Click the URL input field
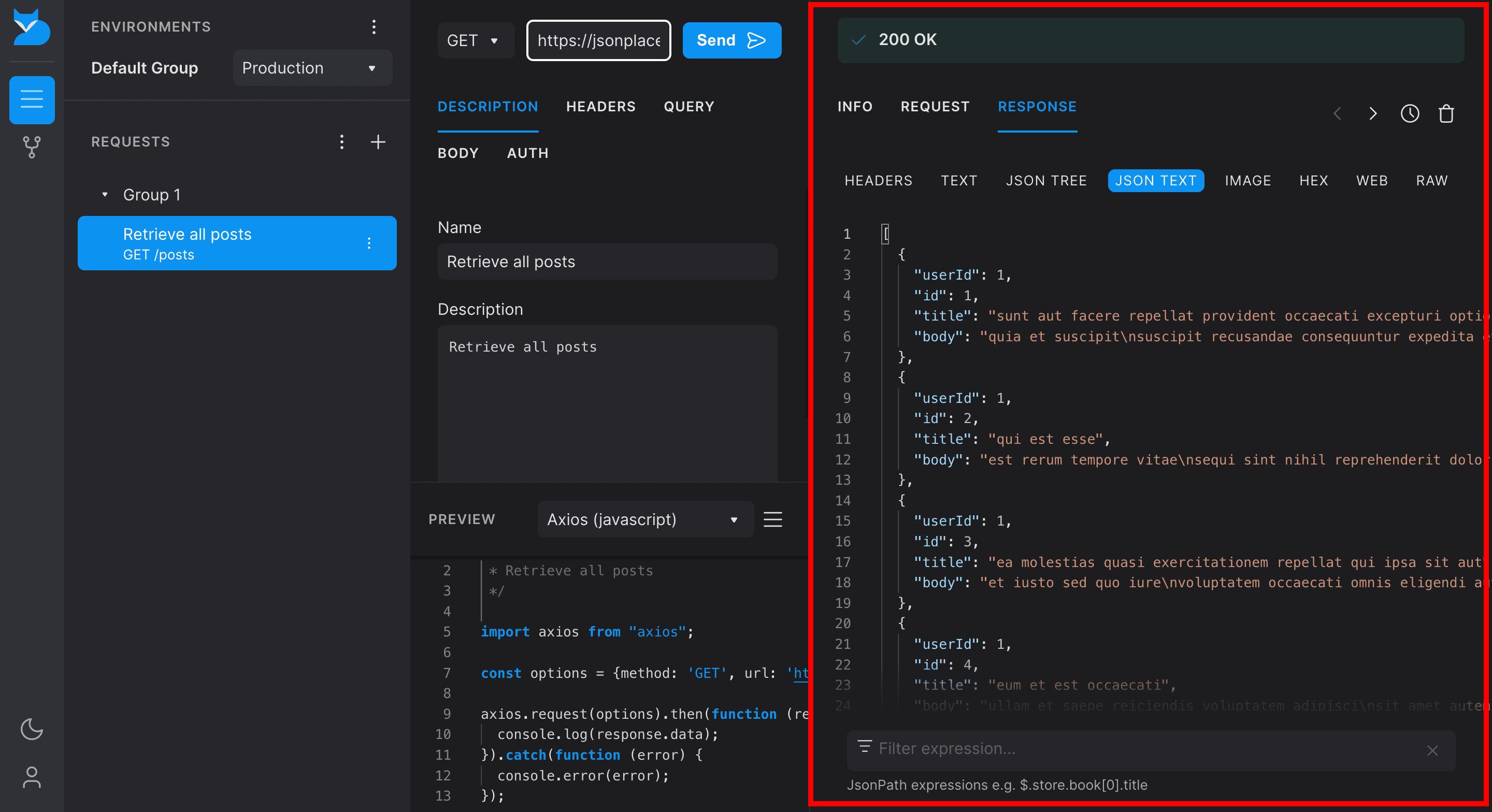This screenshot has width=1492, height=812. click(x=598, y=40)
